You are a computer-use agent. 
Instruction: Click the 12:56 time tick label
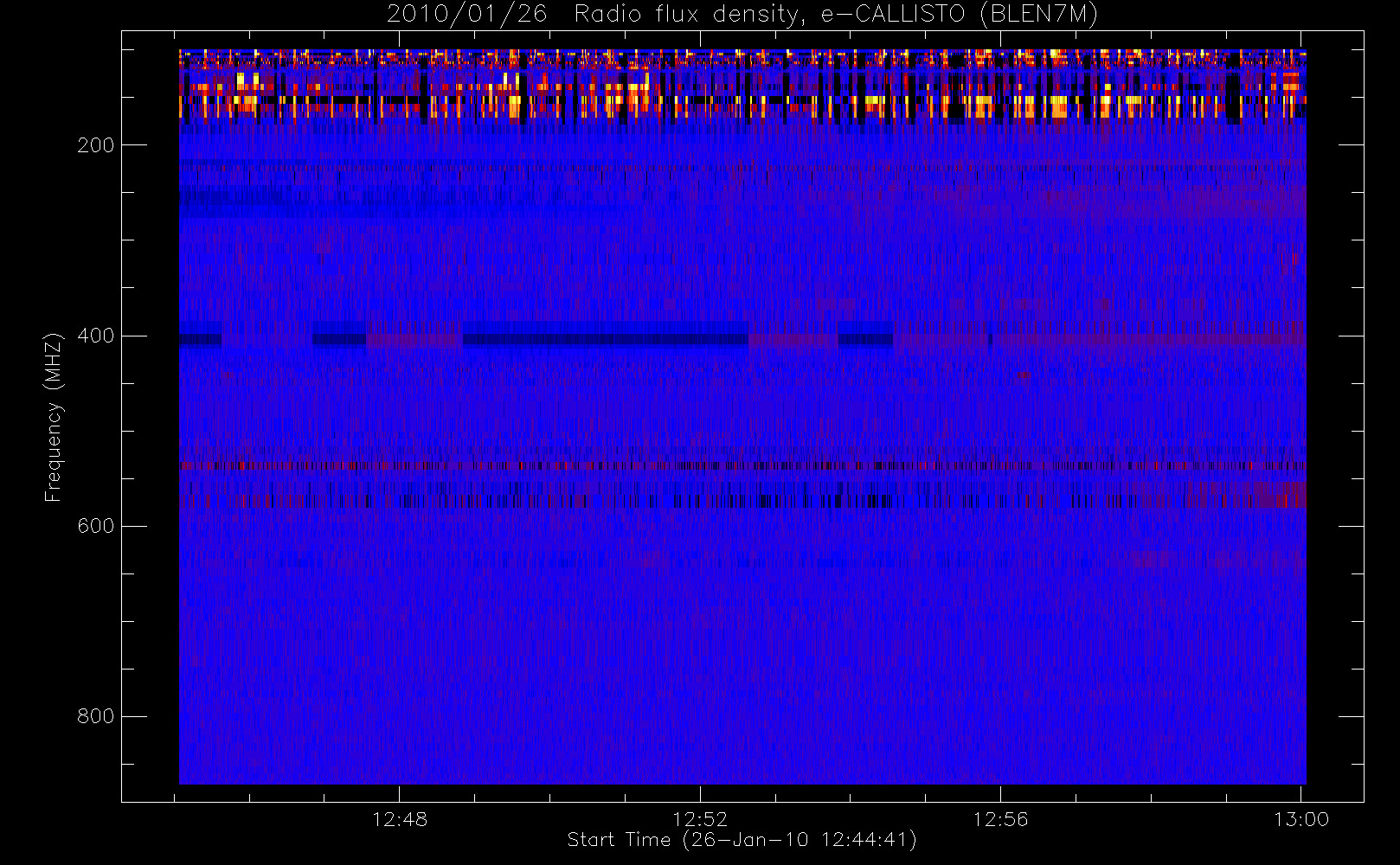pos(1000,819)
